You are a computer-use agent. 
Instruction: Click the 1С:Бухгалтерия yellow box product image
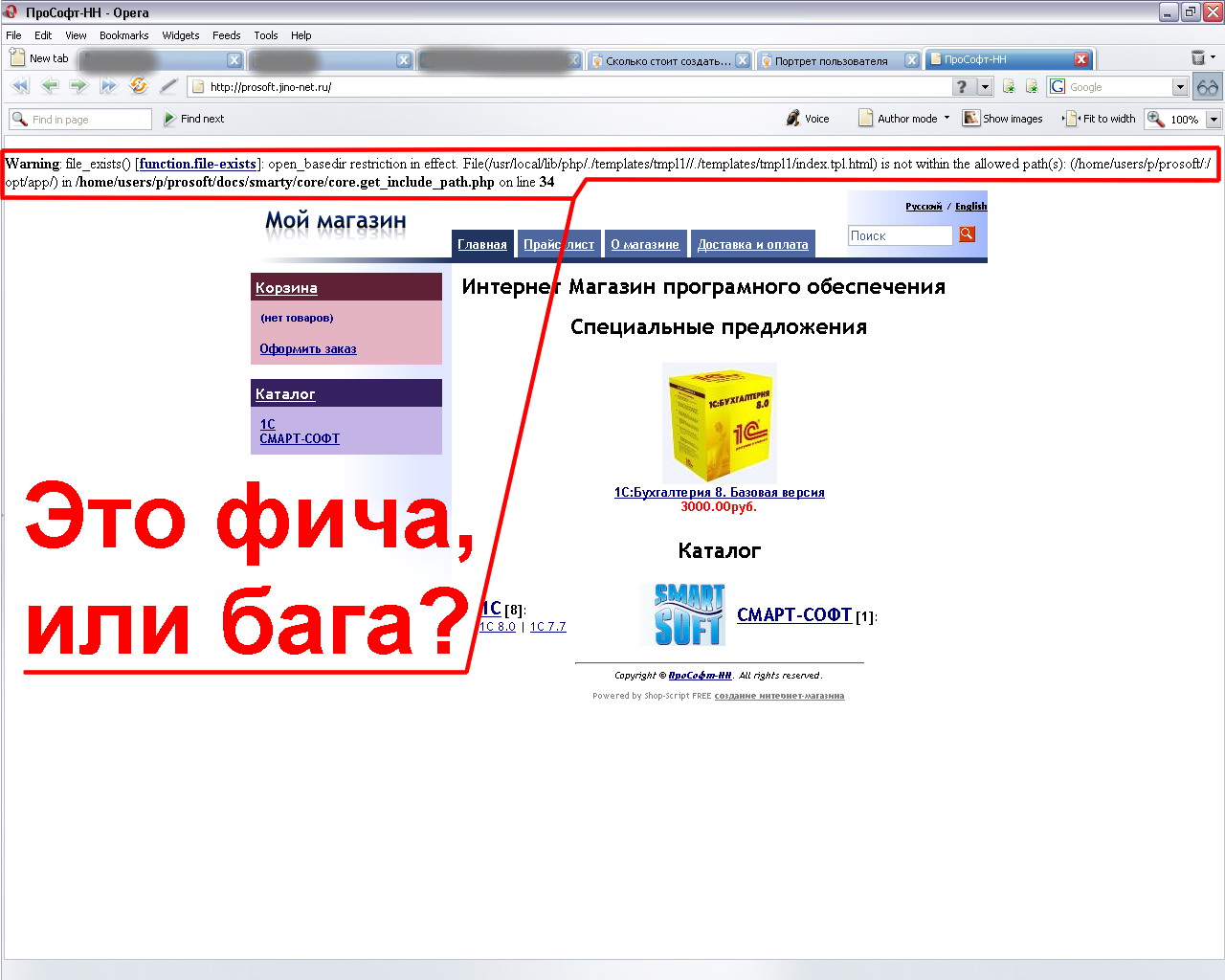(719, 423)
